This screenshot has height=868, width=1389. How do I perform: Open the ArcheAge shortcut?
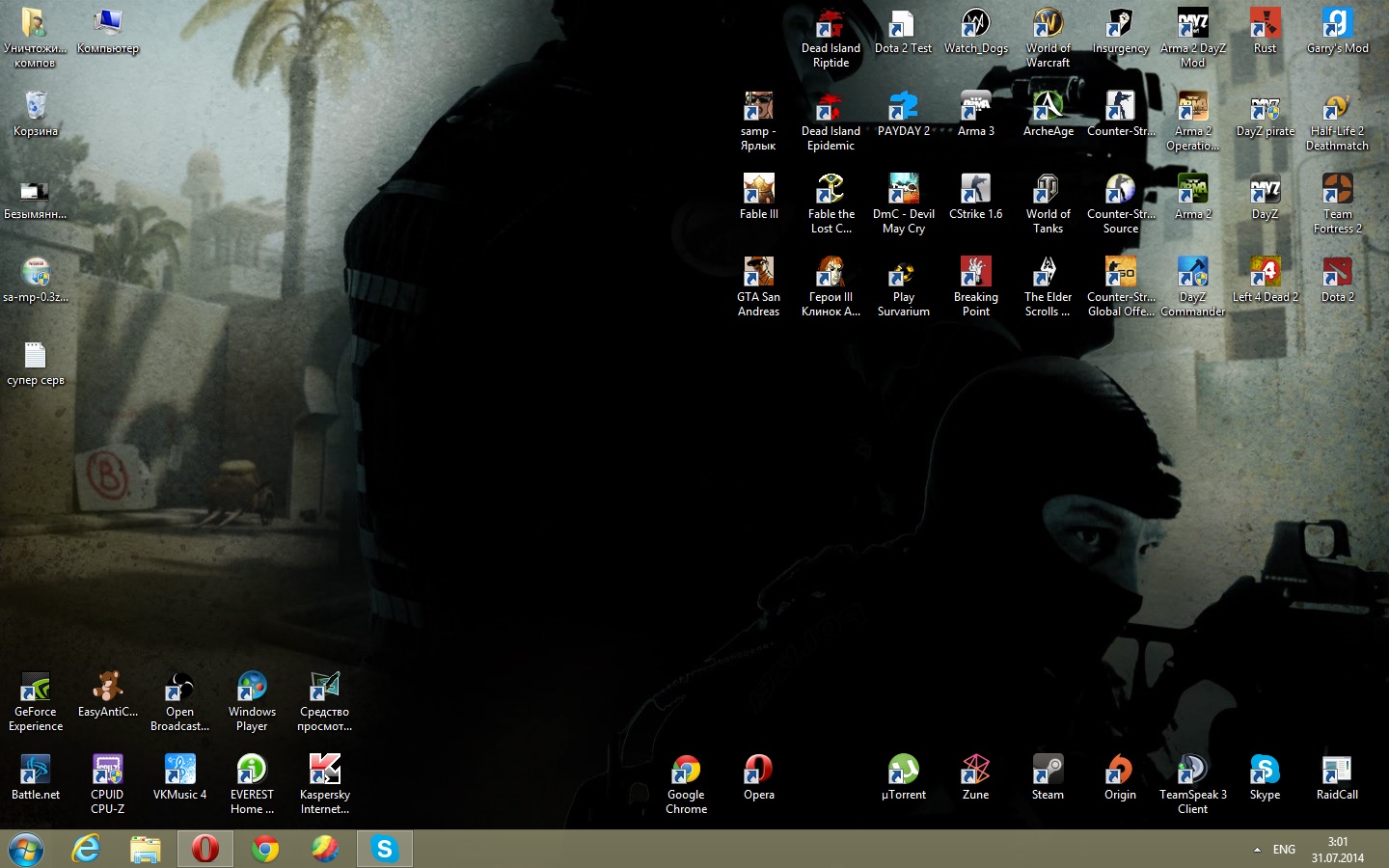coord(1048,115)
